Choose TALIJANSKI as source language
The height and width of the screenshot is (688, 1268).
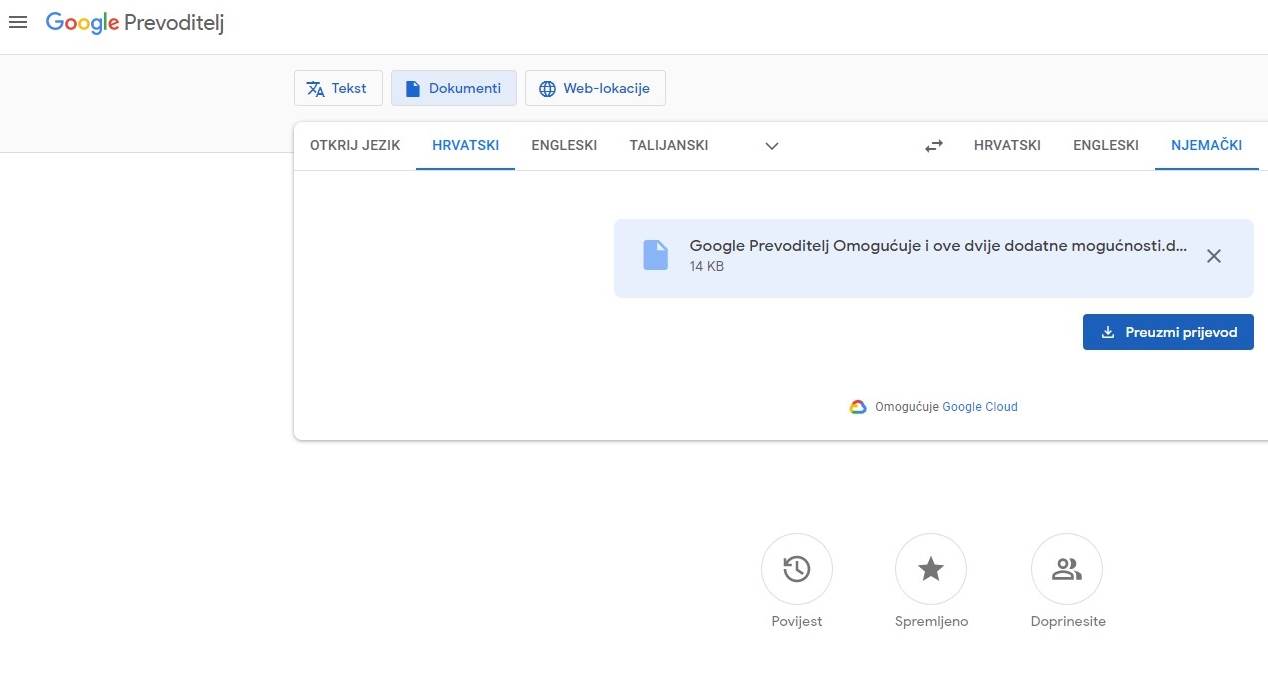point(669,145)
